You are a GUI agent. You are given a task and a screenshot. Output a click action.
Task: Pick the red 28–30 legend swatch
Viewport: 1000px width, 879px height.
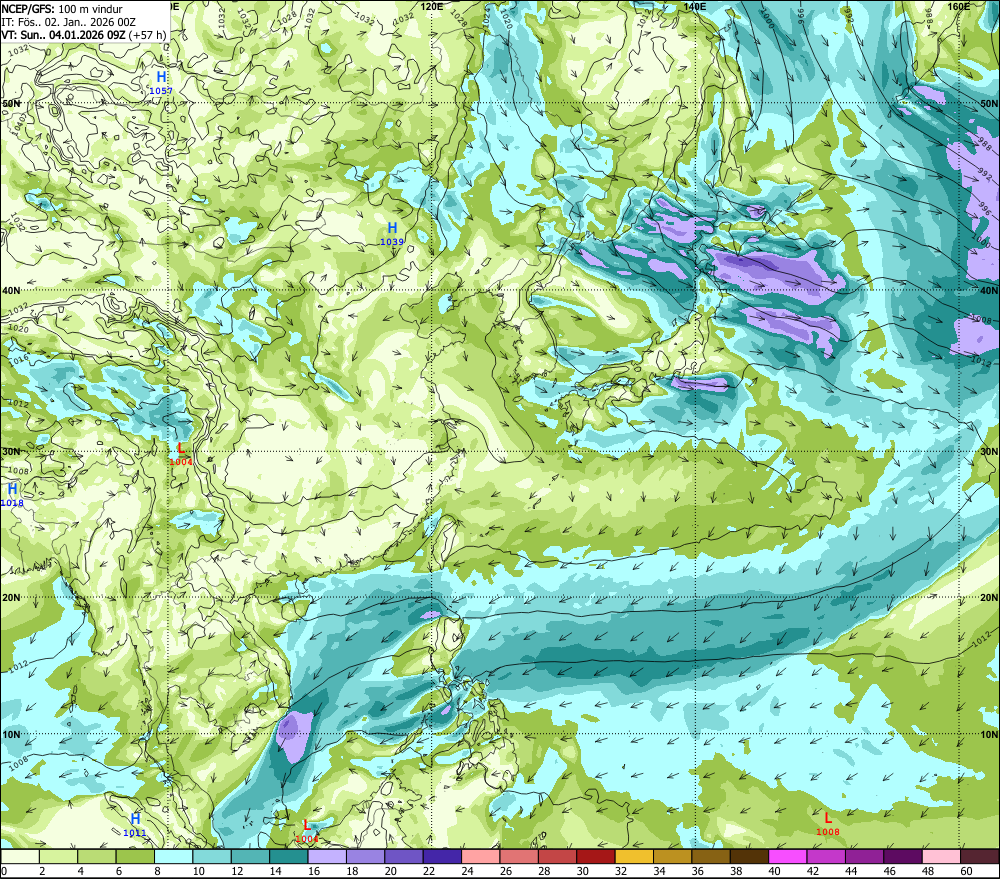[x=557, y=856]
